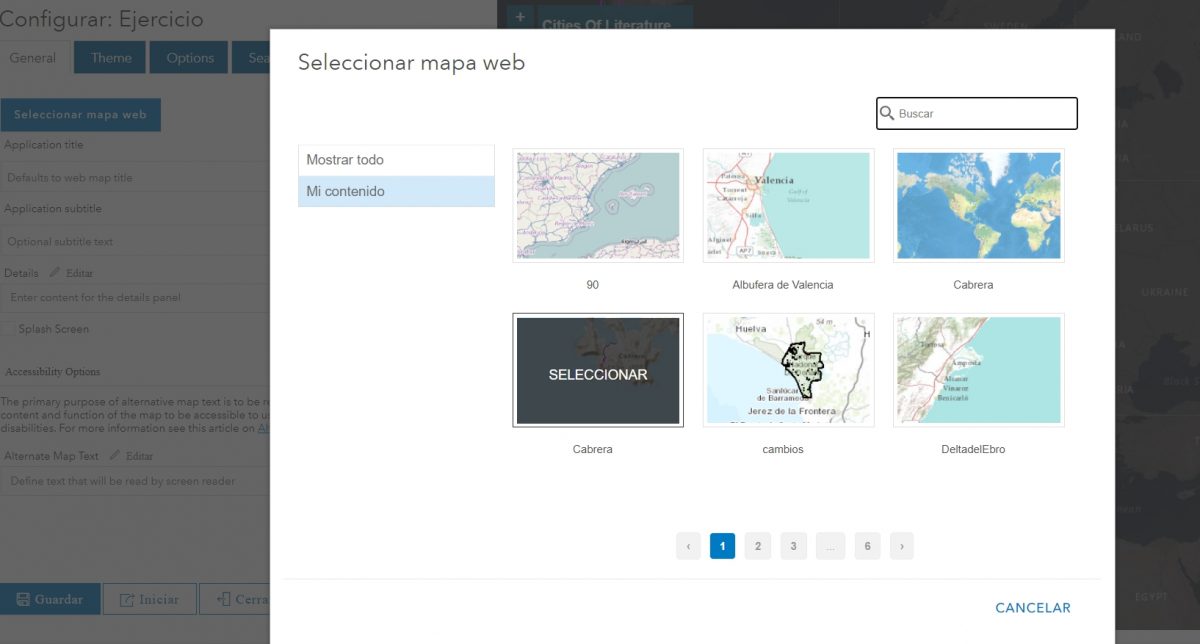Viewport: 1200px width, 644px height.
Task: Click the left pagination chevron icon
Action: pyautogui.click(x=687, y=546)
